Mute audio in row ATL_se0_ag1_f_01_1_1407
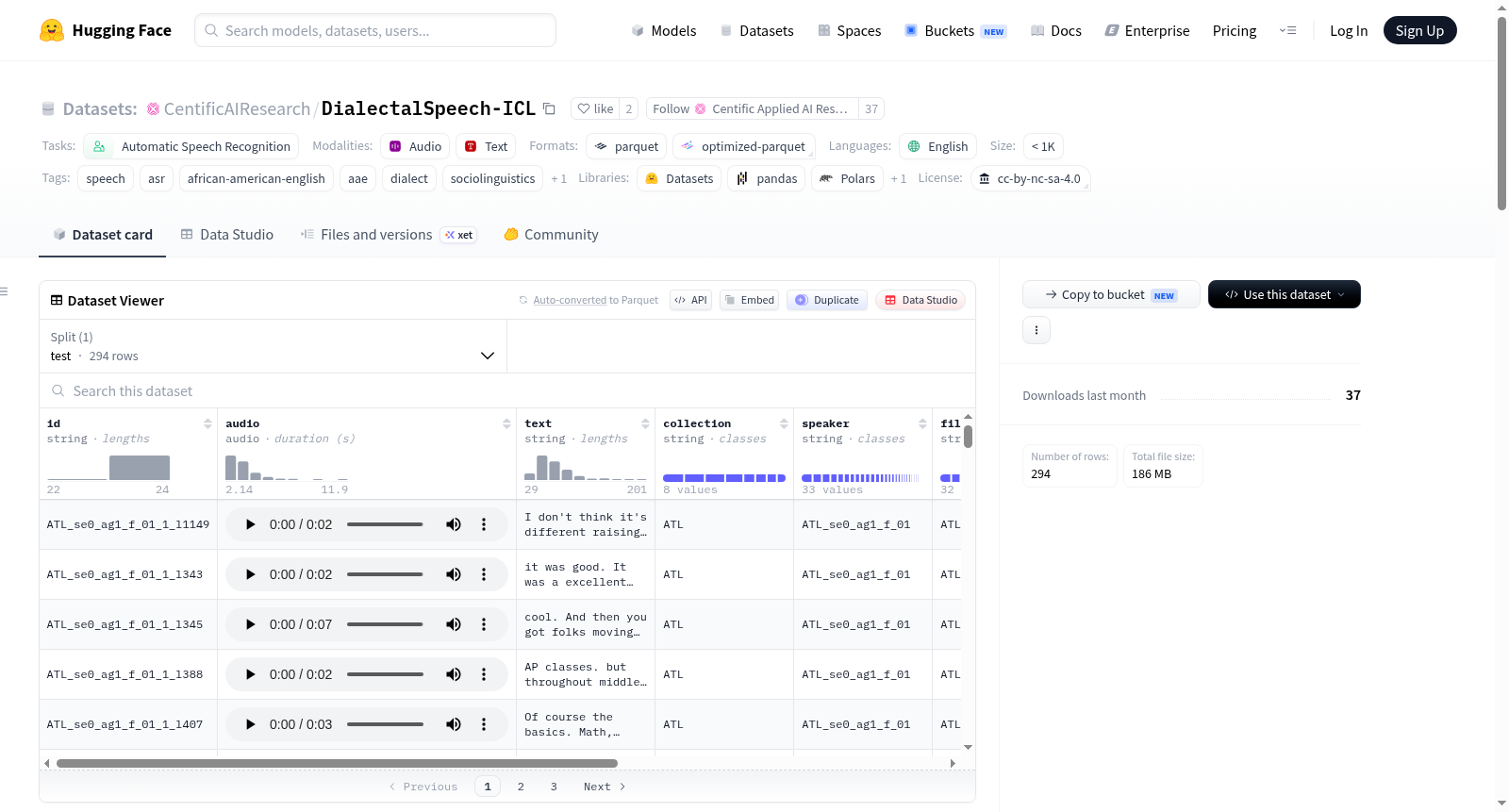1509x812 pixels. 454,724
